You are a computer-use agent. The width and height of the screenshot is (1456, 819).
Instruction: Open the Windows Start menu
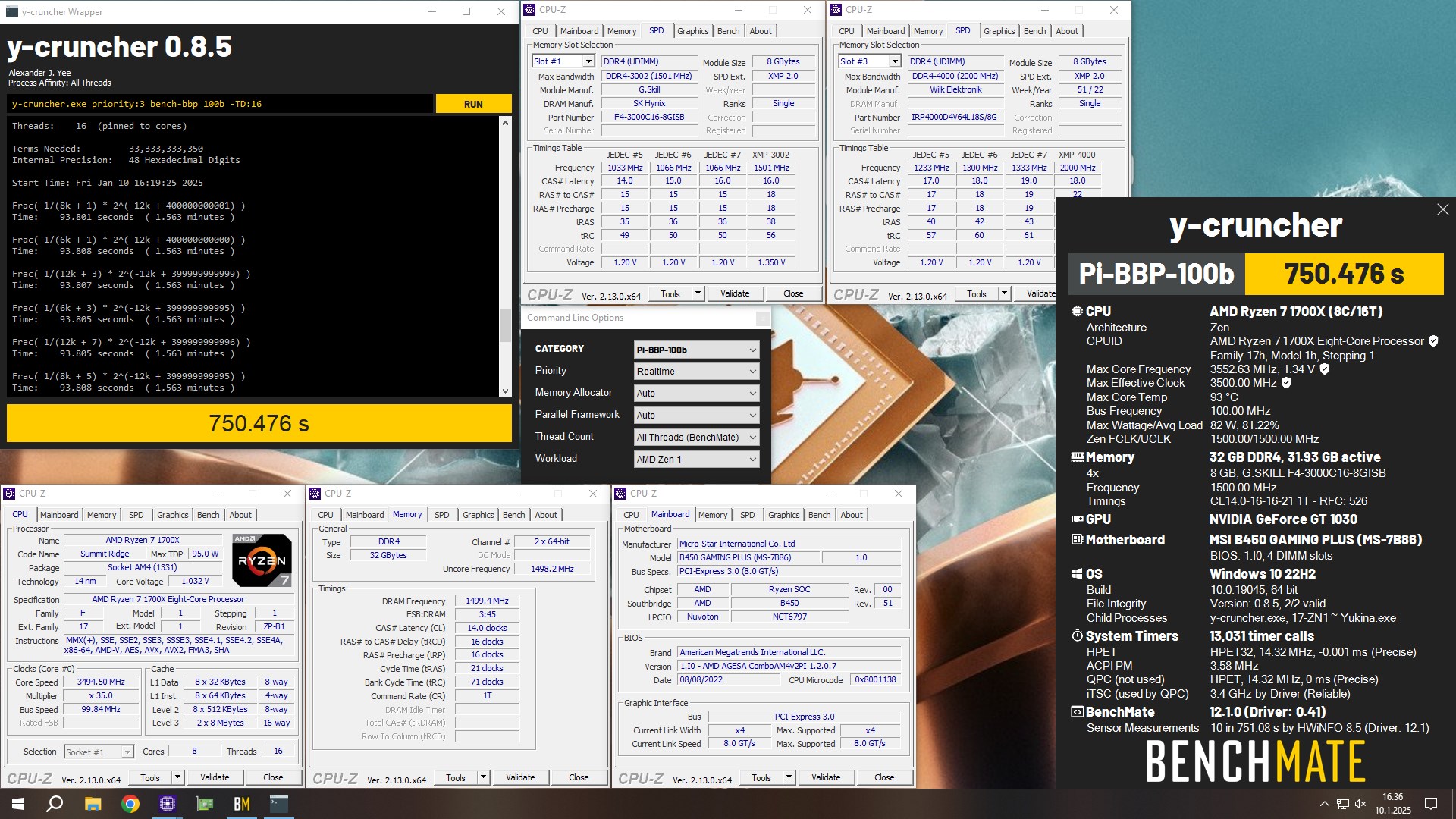(18, 804)
